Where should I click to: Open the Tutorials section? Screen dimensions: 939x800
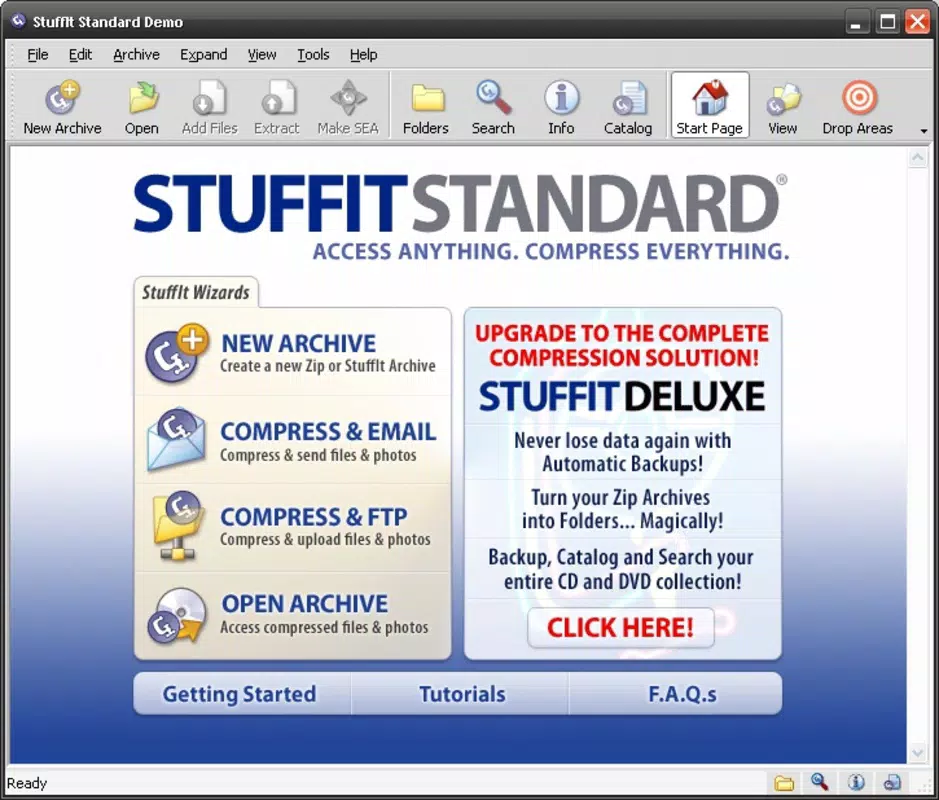pyautogui.click(x=462, y=694)
